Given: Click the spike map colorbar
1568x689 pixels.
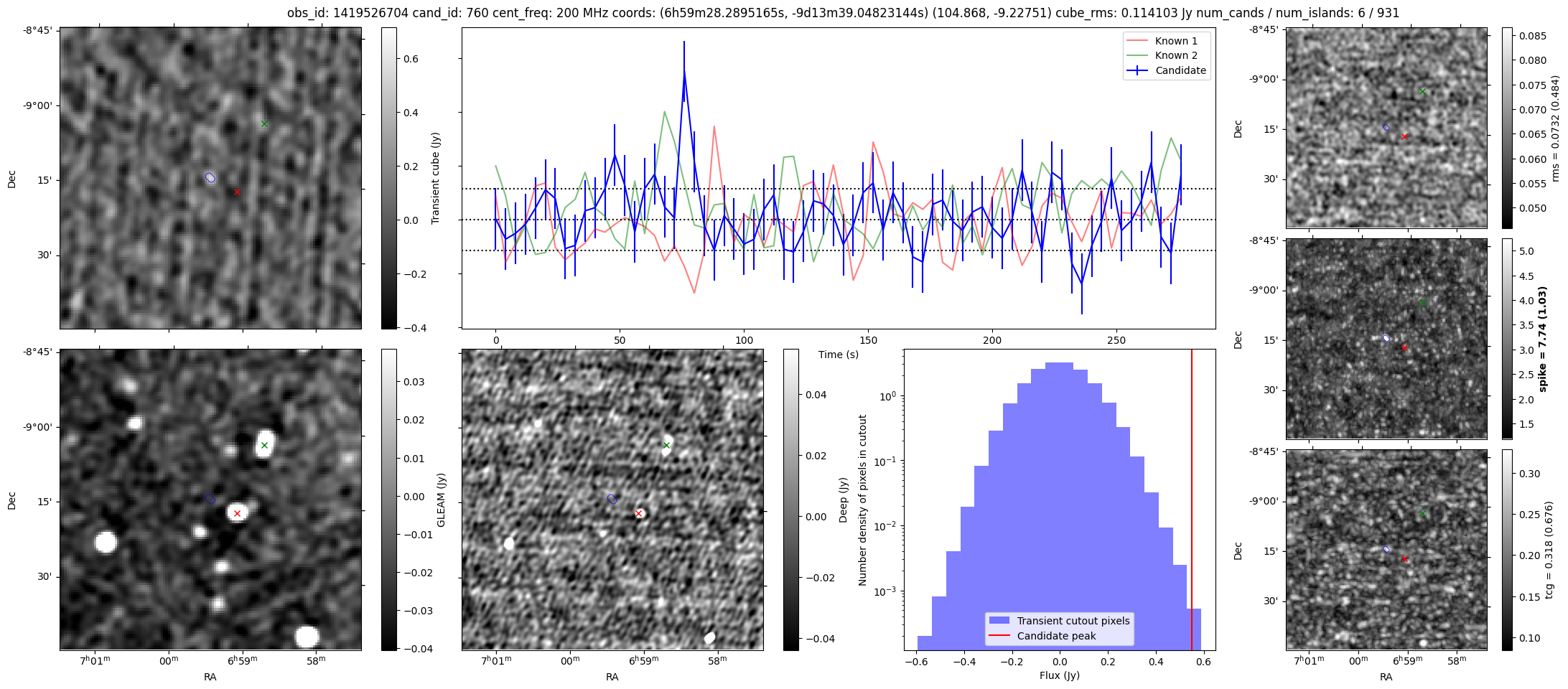Looking at the screenshot, I should (1507, 338).
